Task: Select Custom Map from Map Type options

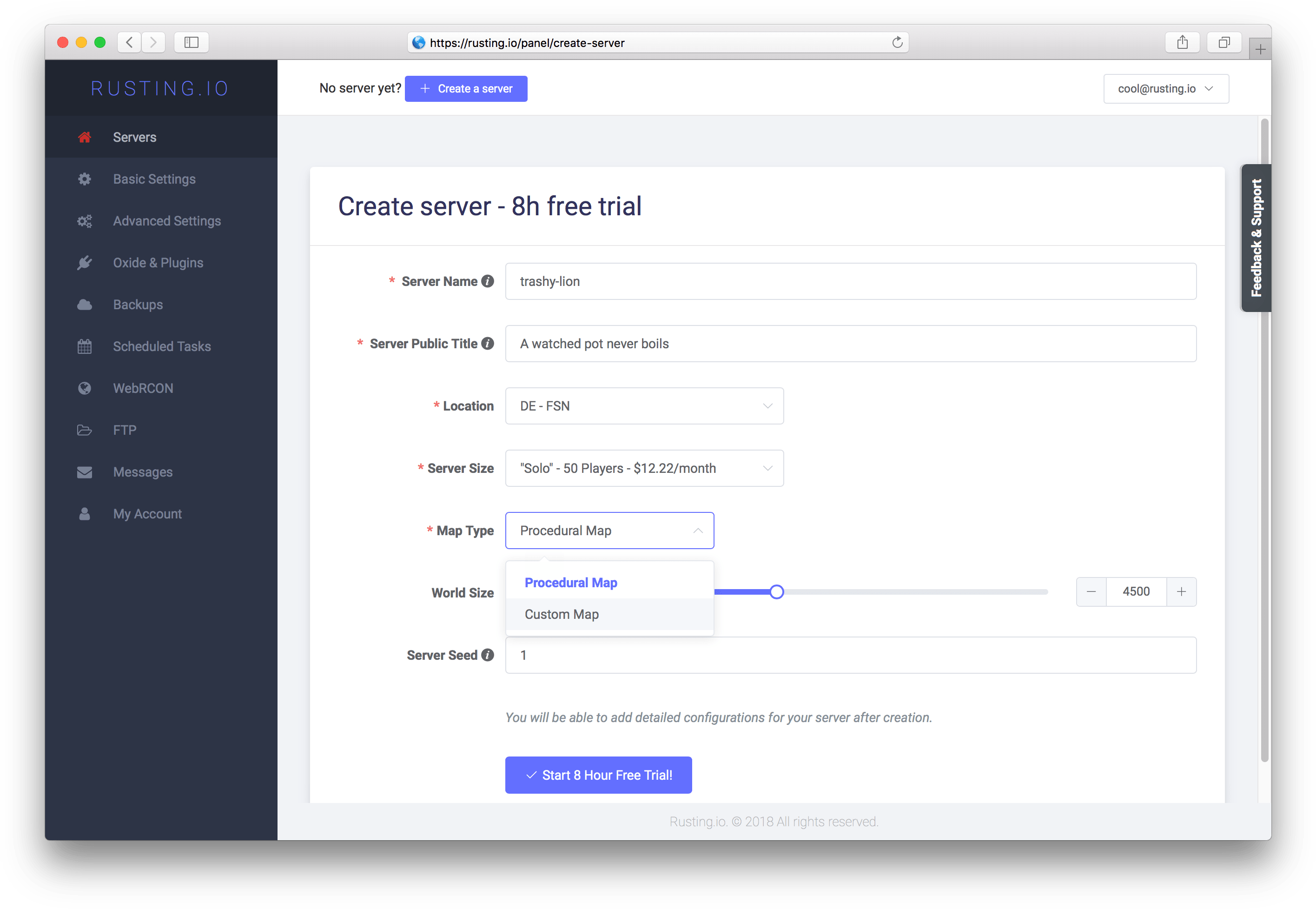Action: click(x=561, y=614)
